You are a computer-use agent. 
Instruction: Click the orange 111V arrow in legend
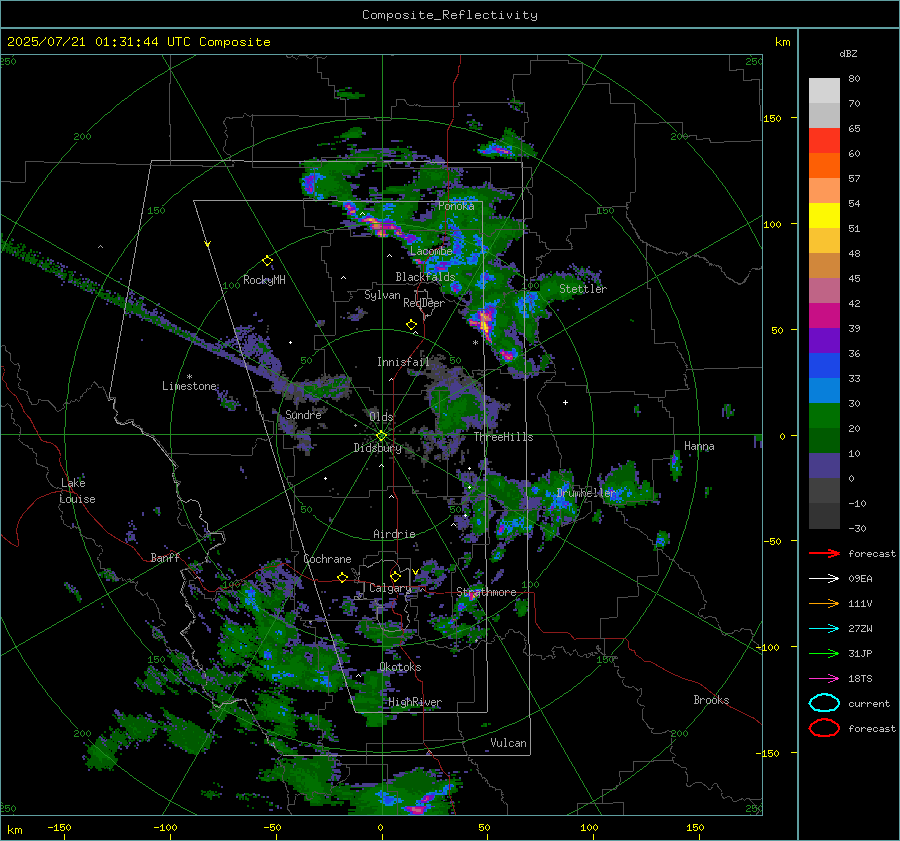tap(824, 603)
